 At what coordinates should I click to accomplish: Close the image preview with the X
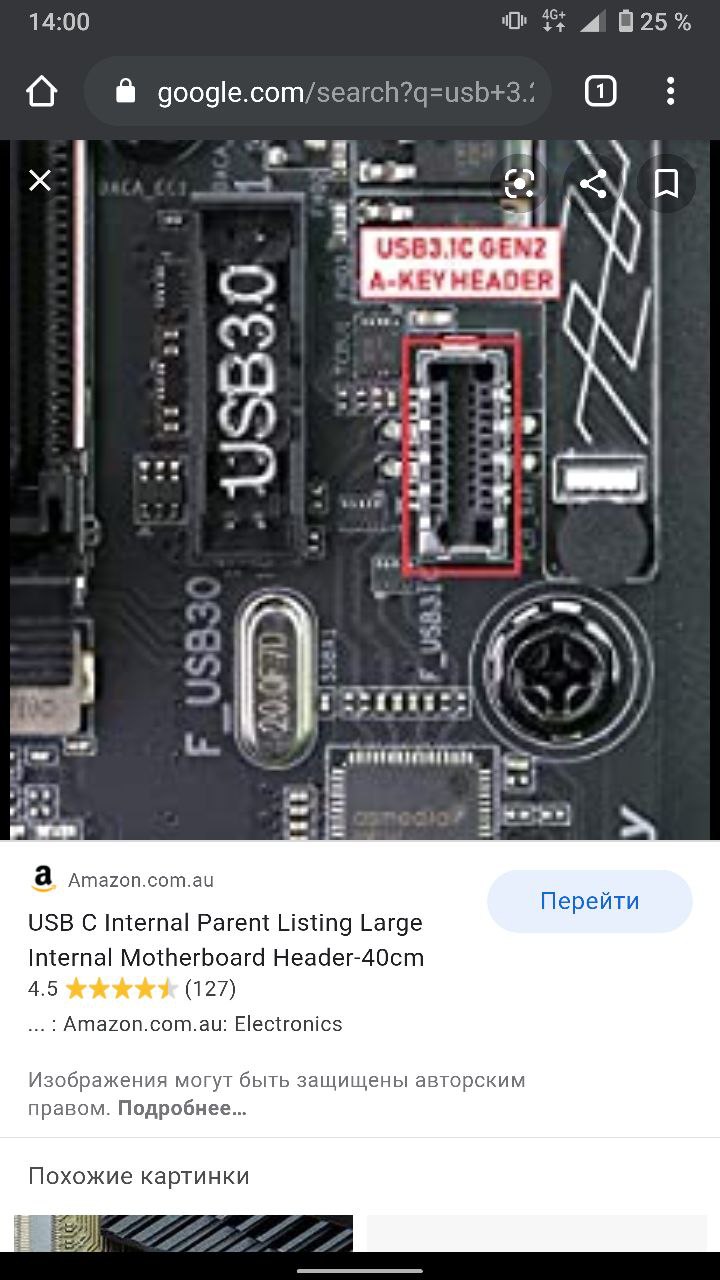coord(40,180)
